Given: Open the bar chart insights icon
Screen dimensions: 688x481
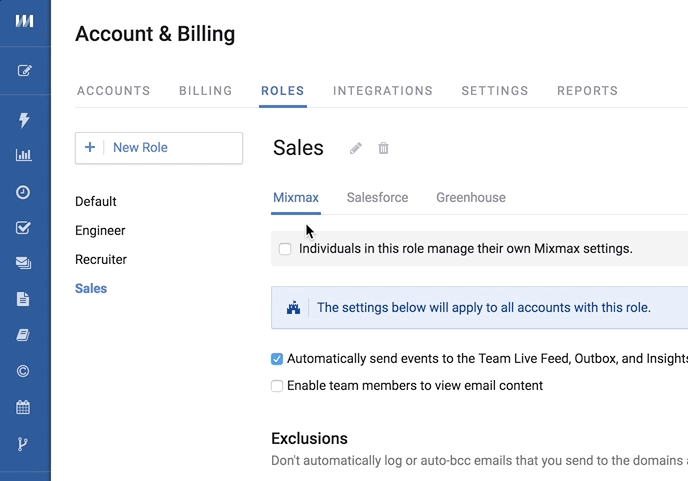Looking at the screenshot, I should pos(24,155).
